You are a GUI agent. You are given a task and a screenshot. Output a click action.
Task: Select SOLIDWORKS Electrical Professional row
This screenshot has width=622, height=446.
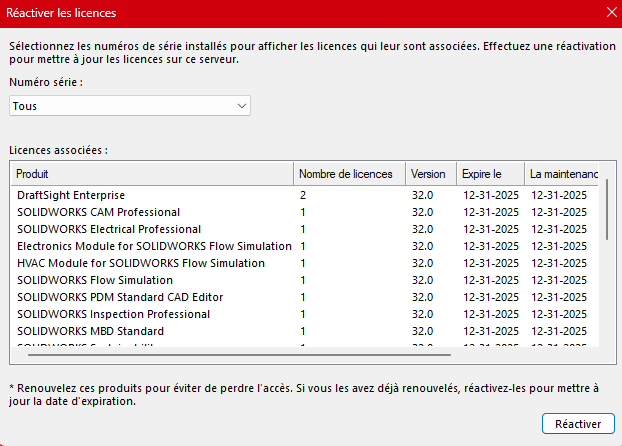[305, 229]
